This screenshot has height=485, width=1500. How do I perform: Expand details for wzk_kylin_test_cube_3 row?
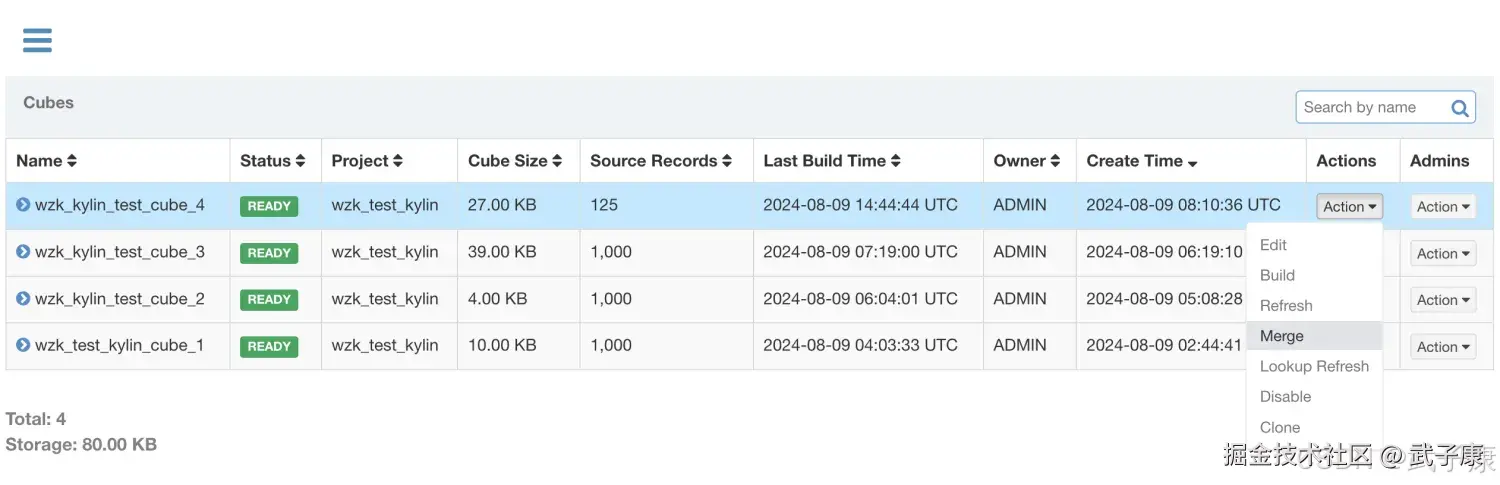[x=23, y=252]
